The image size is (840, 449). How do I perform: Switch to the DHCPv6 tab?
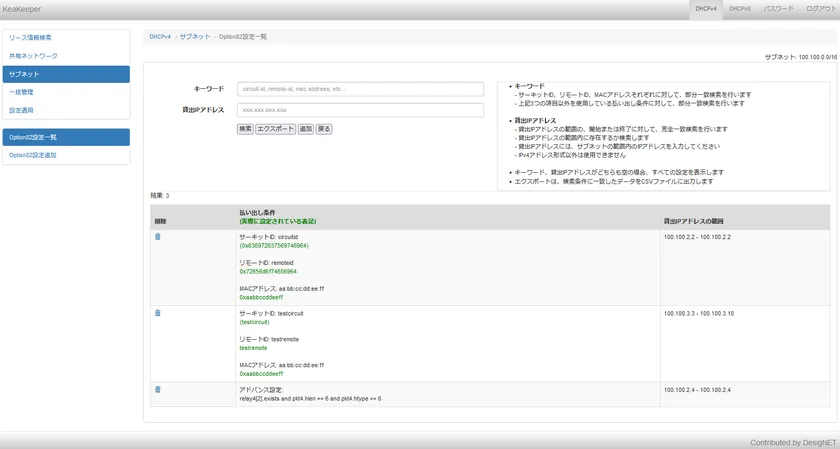click(x=740, y=9)
